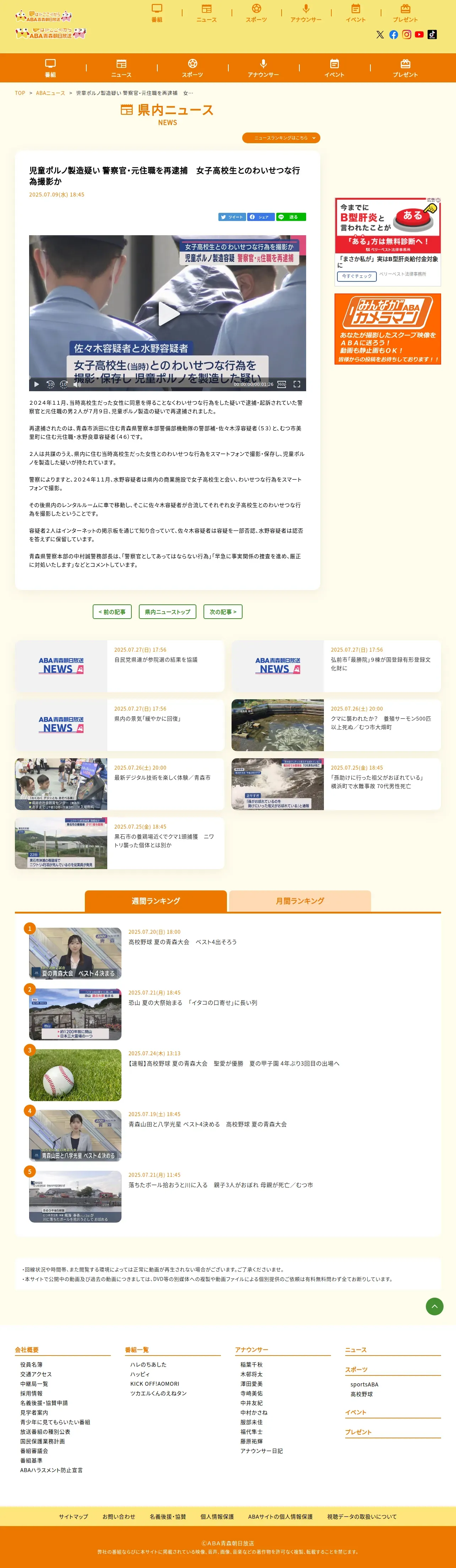Open Facebook social icon in header
Image resolution: width=456 pixels, height=1568 pixels.
pos(393,35)
